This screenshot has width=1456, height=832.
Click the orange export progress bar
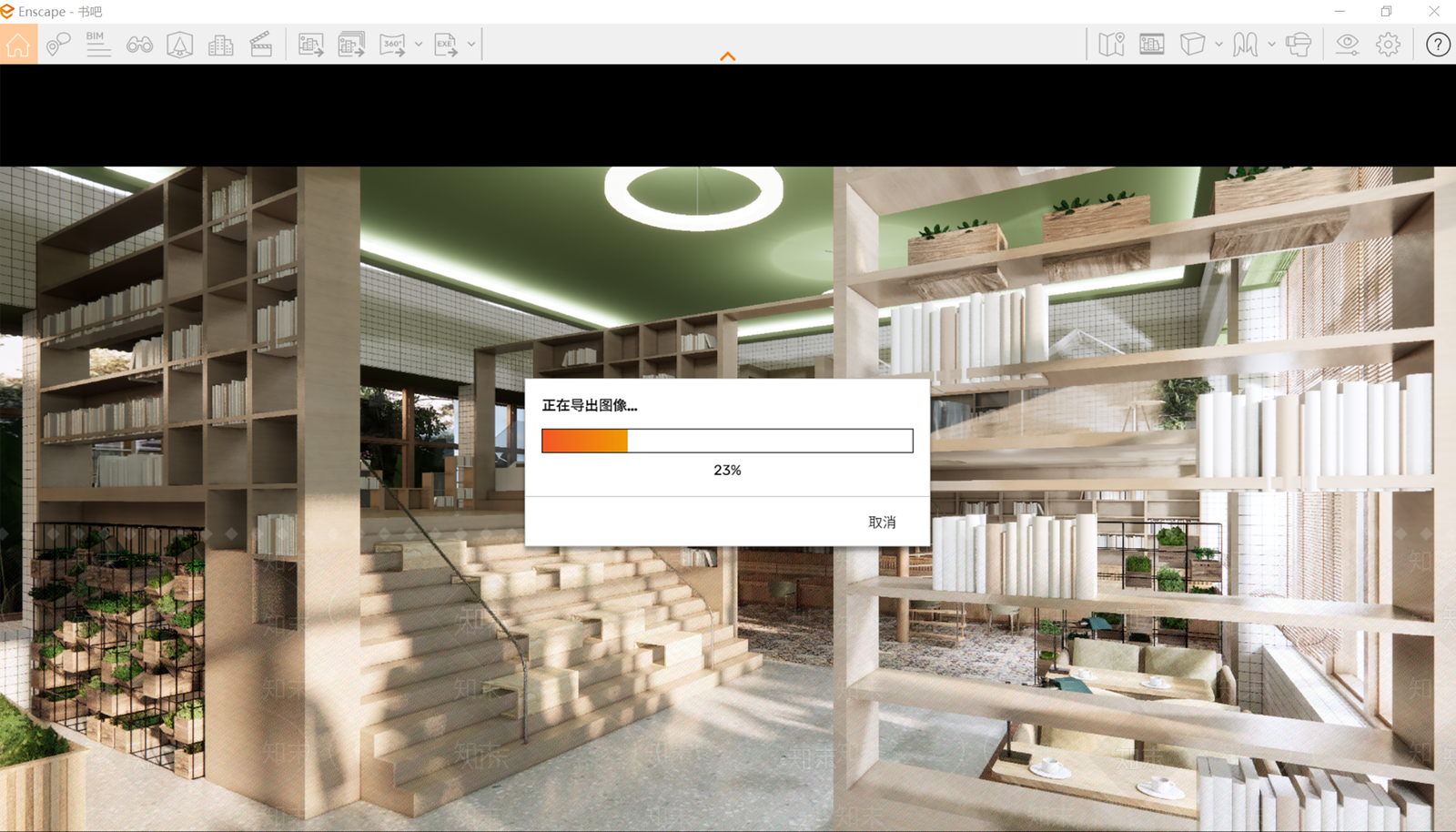727,441
